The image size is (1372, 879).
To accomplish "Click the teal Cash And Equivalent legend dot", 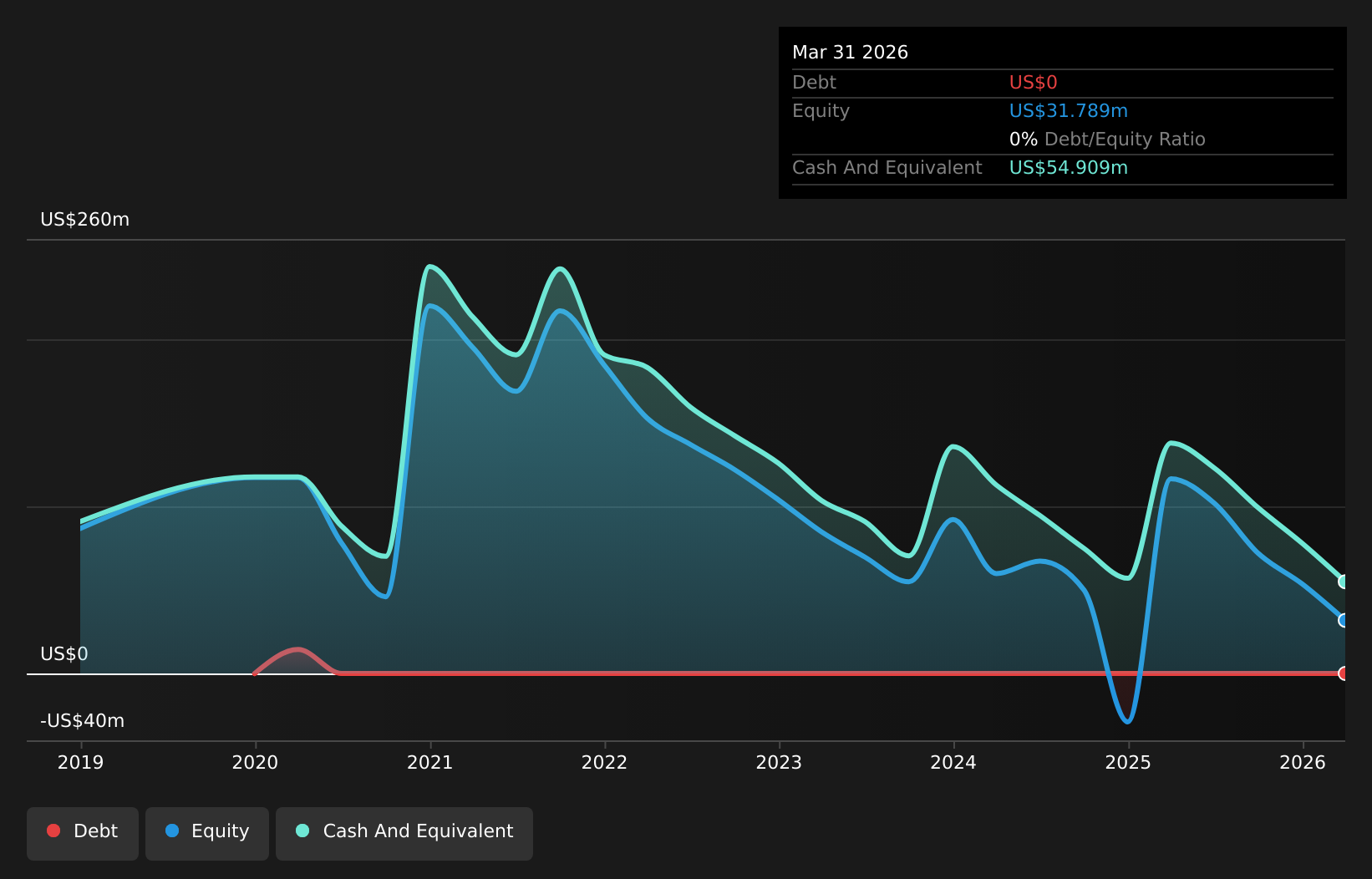I will (x=302, y=831).
